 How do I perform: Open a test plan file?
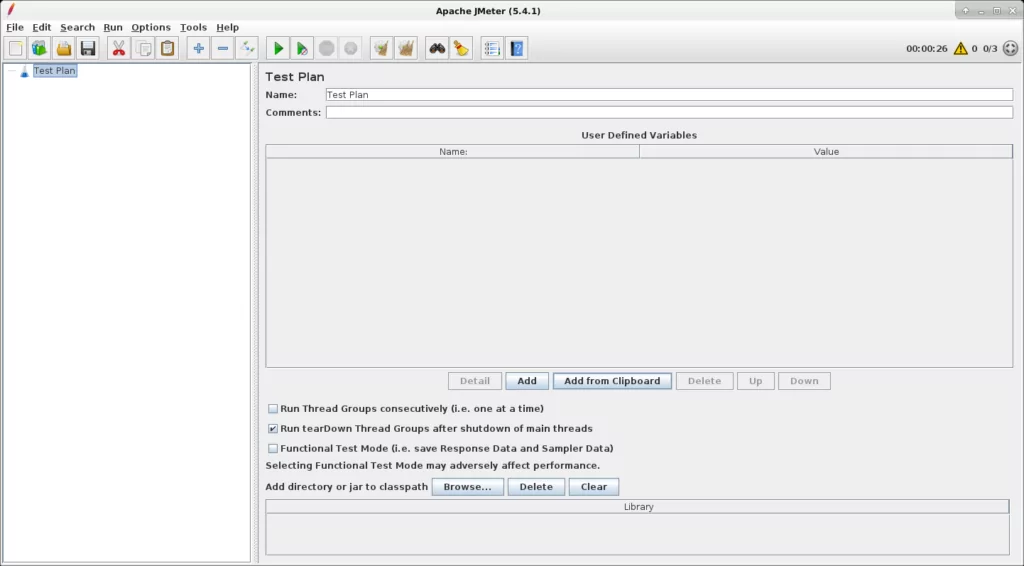63,48
